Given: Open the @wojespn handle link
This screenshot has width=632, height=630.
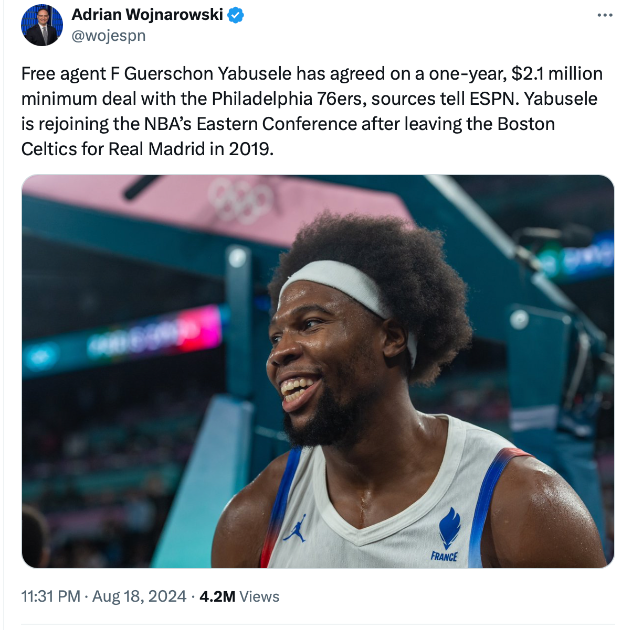Looking at the screenshot, I should pyautogui.click(x=107, y=37).
